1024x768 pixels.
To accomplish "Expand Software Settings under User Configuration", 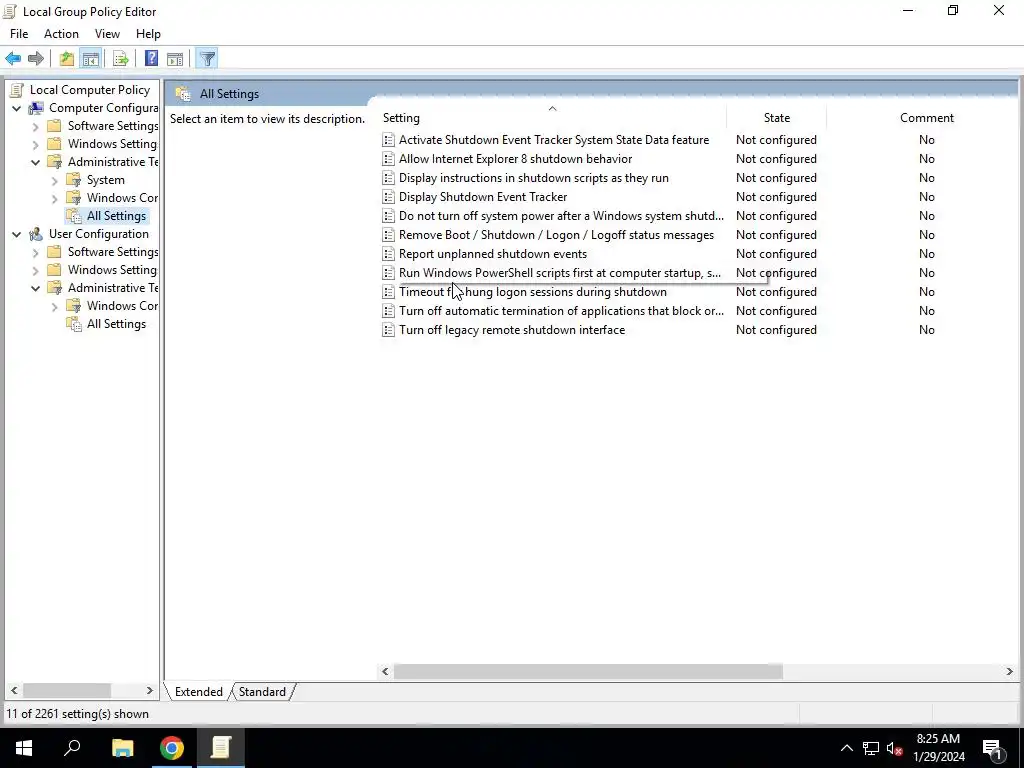I will click(35, 252).
